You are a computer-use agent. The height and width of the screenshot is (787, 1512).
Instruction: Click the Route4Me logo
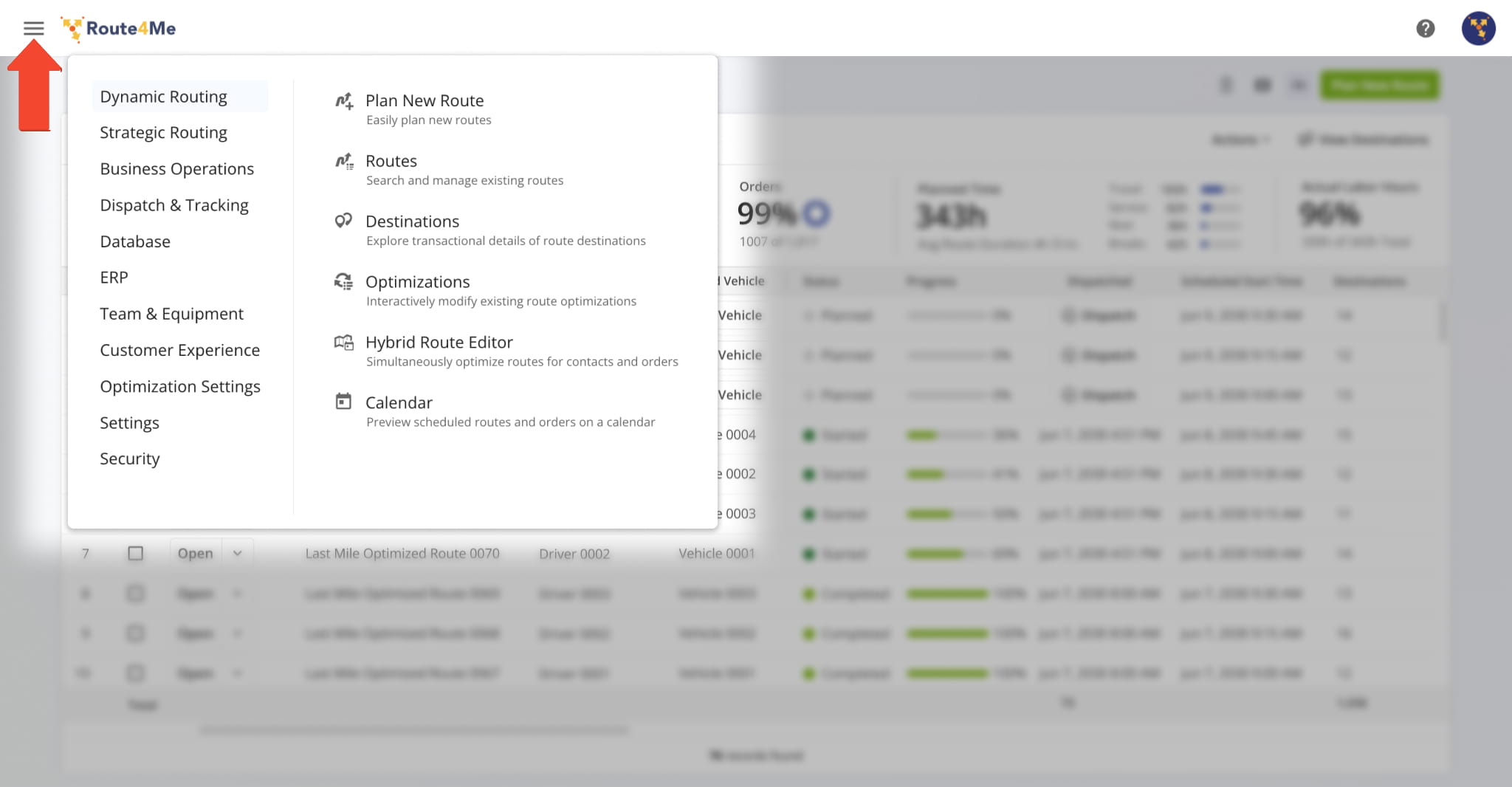click(120, 29)
